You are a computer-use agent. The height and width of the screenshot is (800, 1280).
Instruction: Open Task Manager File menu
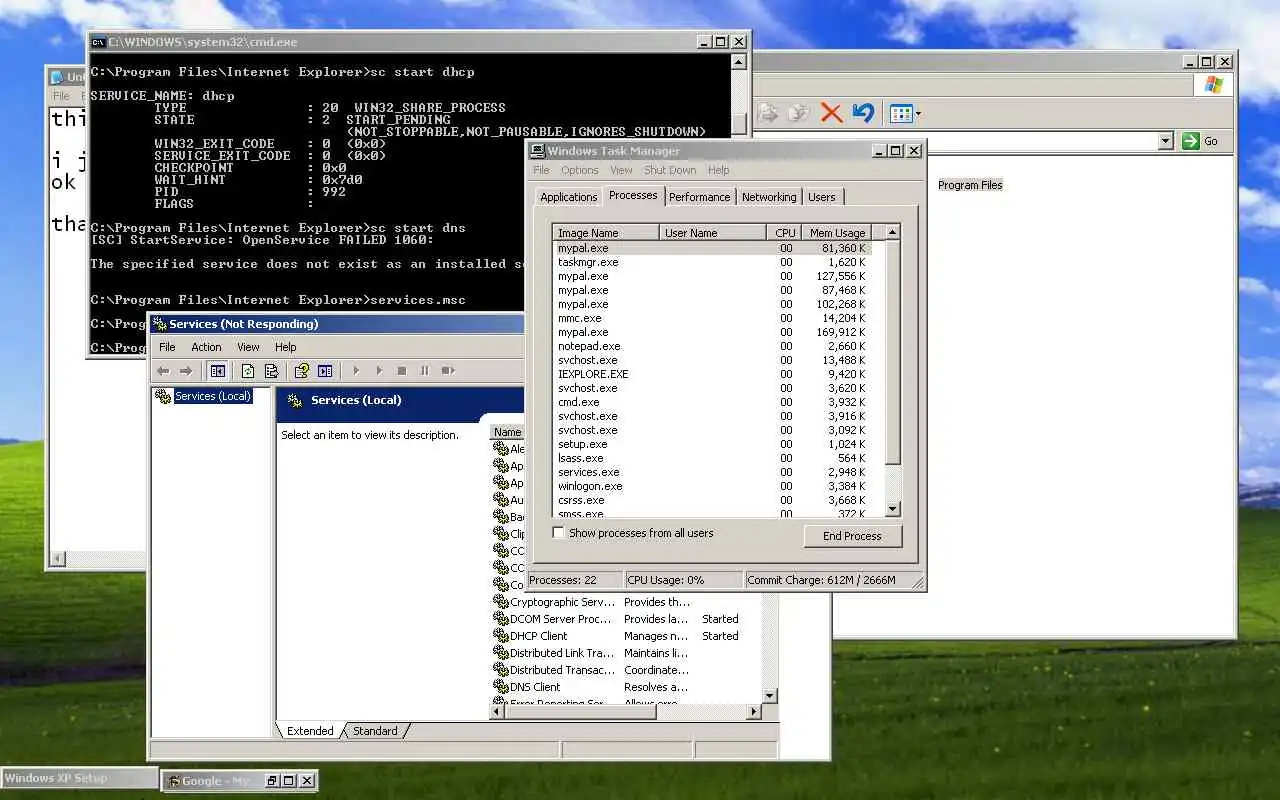[x=541, y=170]
